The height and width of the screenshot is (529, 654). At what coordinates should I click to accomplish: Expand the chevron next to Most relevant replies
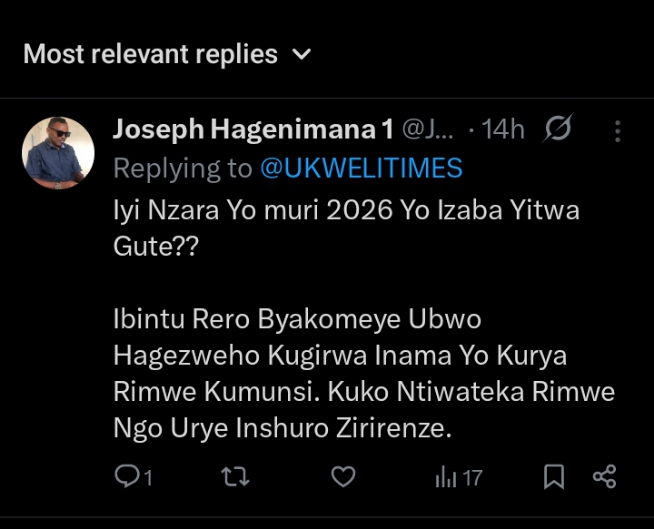coord(302,54)
